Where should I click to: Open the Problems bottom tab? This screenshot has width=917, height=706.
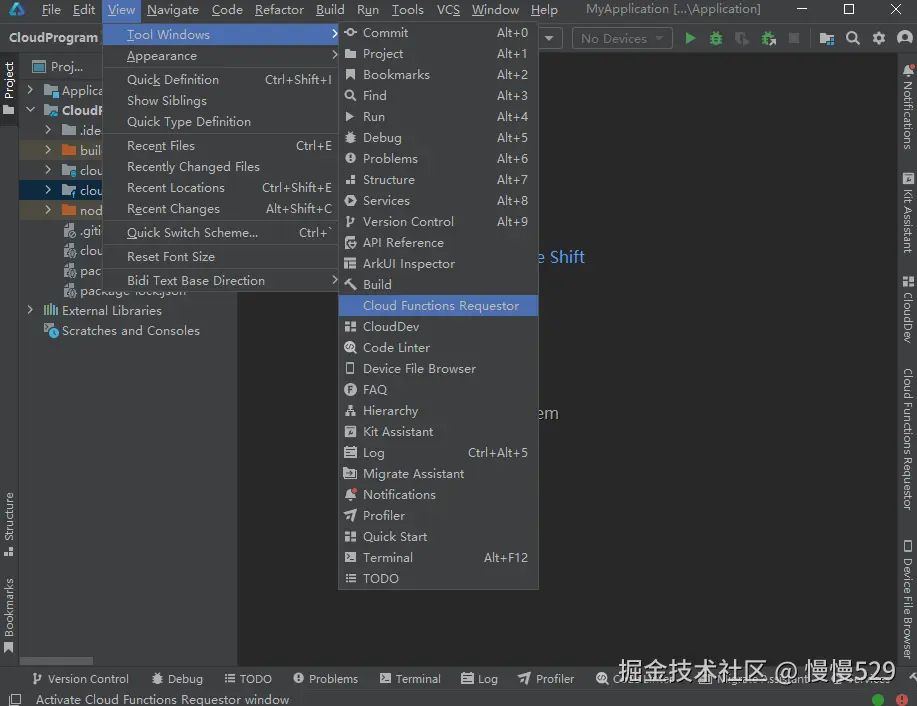[326, 679]
